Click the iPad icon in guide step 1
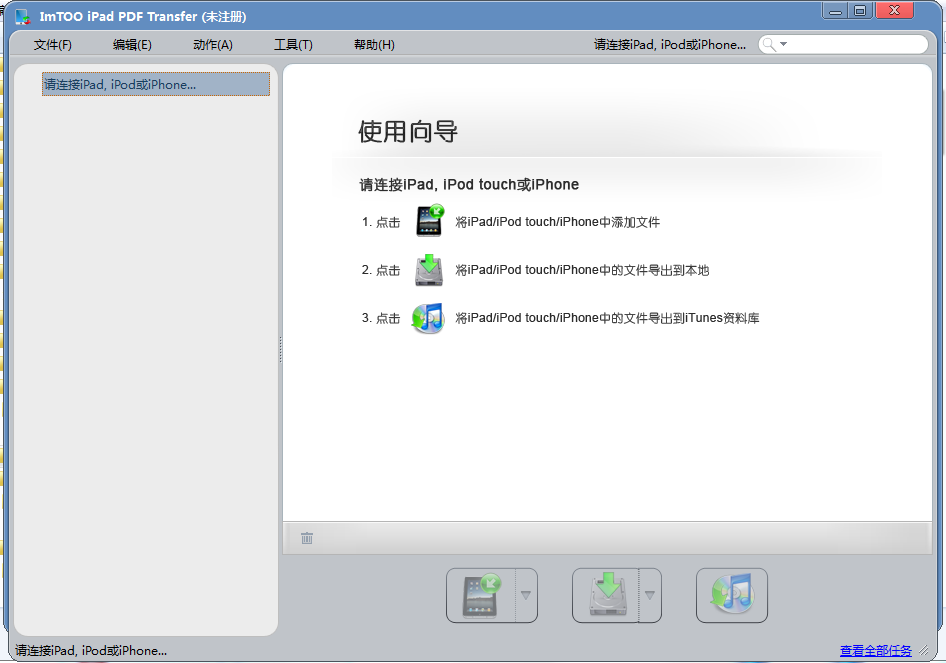The height and width of the screenshot is (663, 946). [430, 221]
